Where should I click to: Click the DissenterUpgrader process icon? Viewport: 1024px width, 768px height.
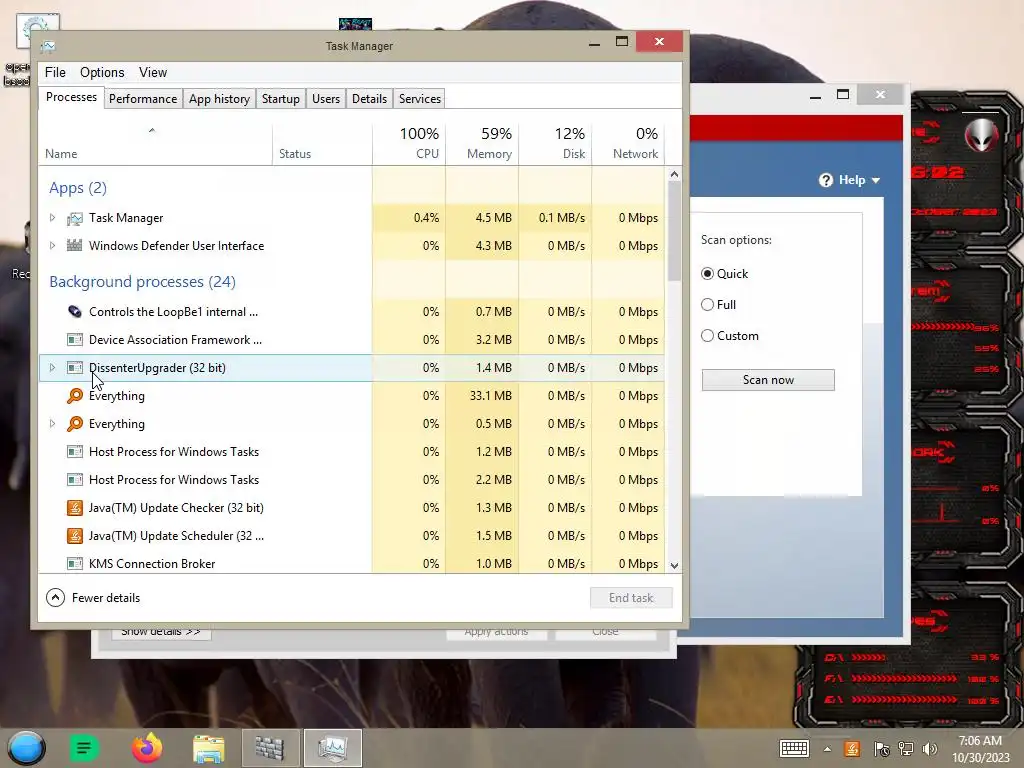(x=75, y=368)
